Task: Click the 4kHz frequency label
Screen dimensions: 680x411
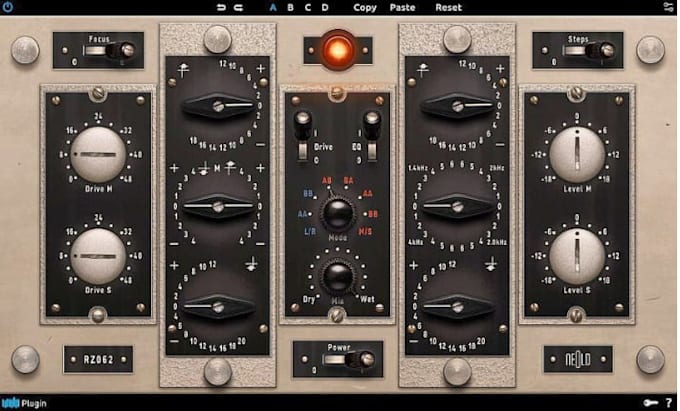Action: (415, 242)
